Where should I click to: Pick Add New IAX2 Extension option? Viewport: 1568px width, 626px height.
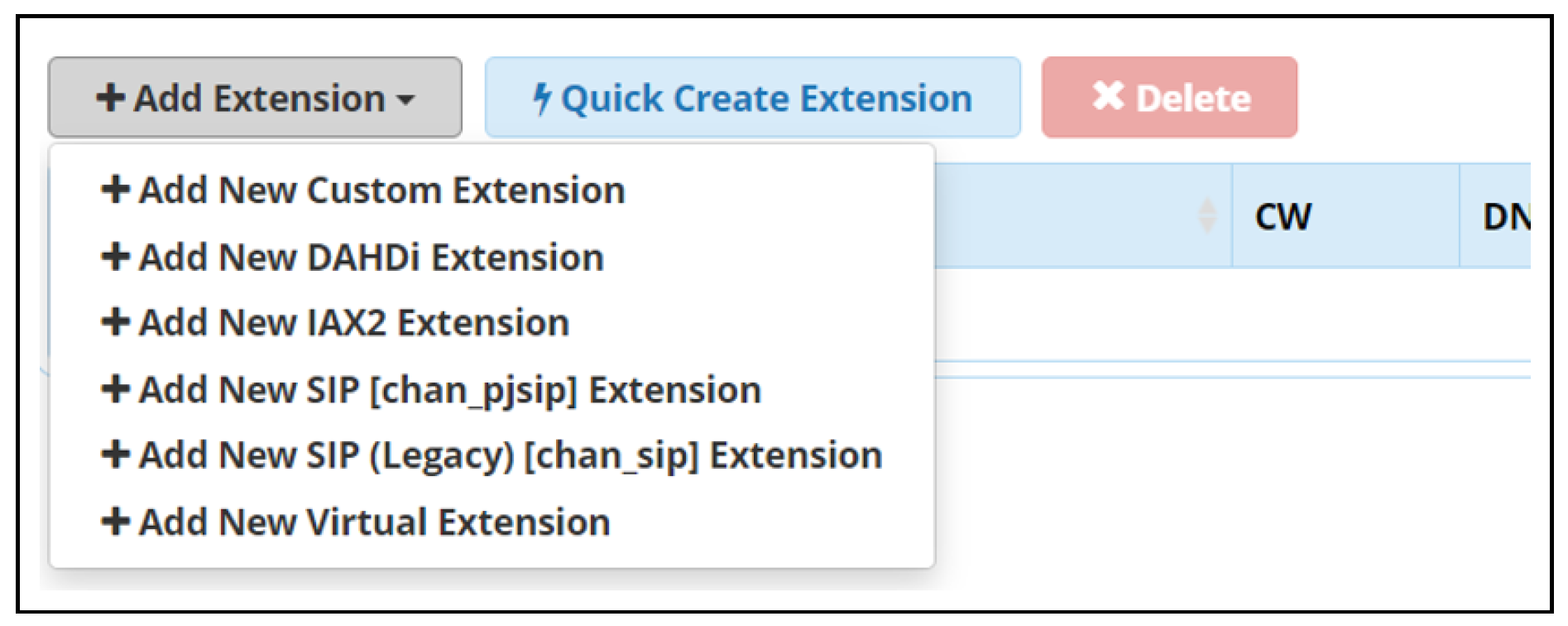click(x=353, y=323)
